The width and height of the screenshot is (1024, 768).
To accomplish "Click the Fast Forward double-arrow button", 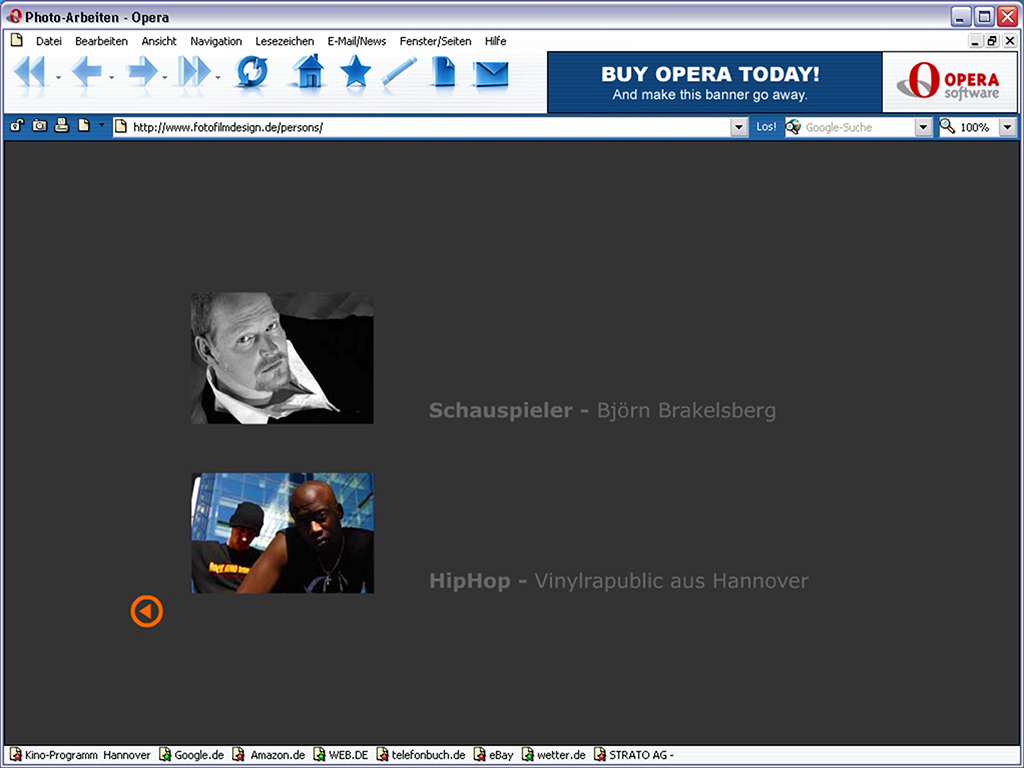I will coord(195,71).
